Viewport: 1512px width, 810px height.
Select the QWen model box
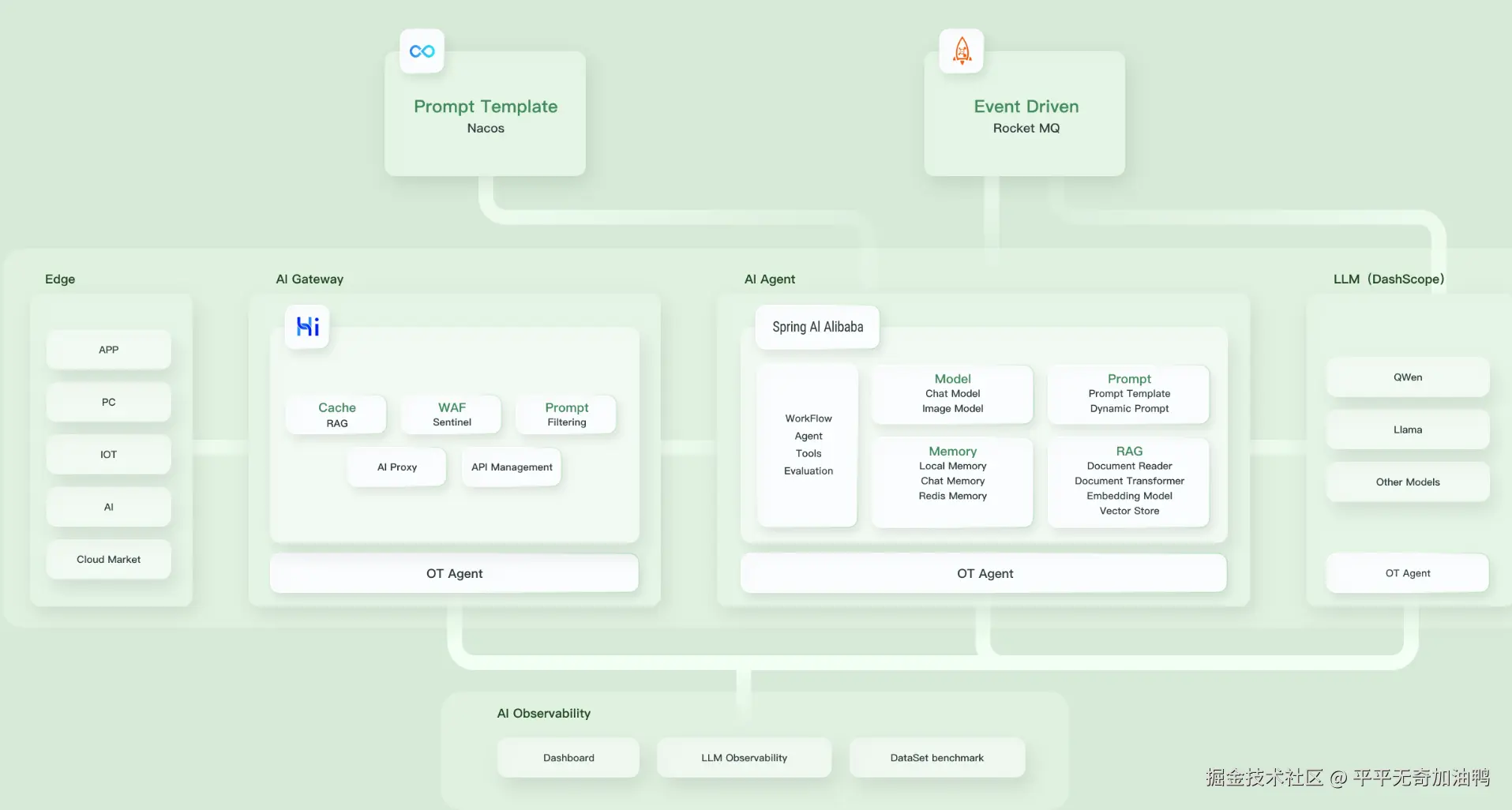tap(1408, 377)
